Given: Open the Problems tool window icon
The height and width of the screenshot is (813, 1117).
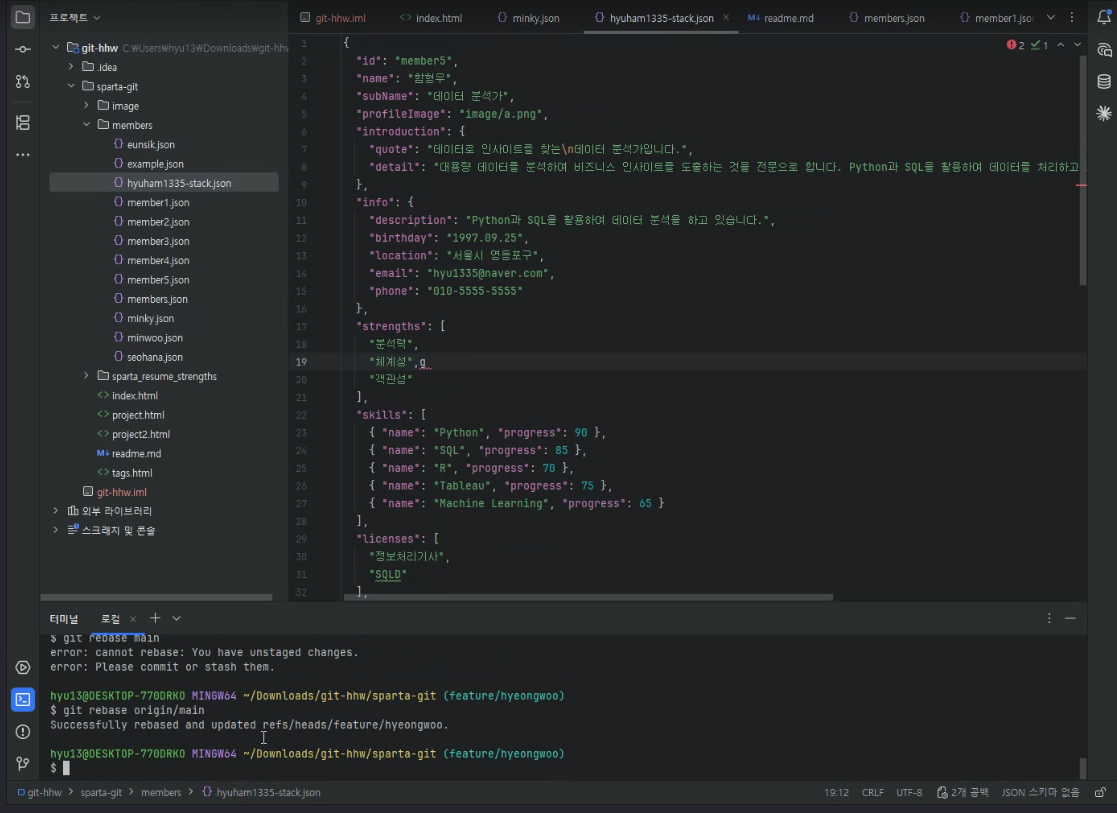Looking at the screenshot, I should 23,732.
